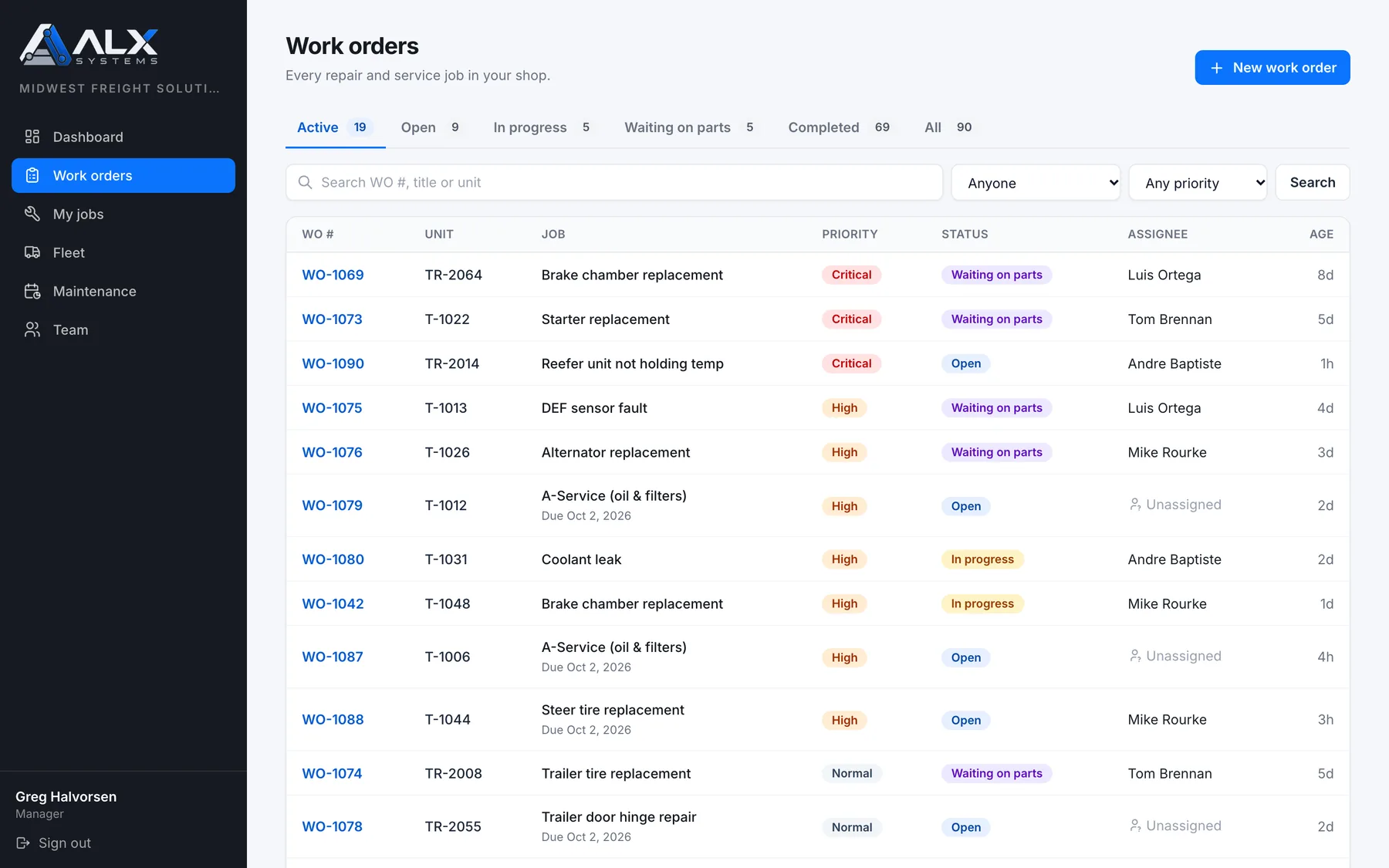Screen dimensions: 1389x868
Task: Click unit T-1026 in the table
Action: tap(448, 452)
